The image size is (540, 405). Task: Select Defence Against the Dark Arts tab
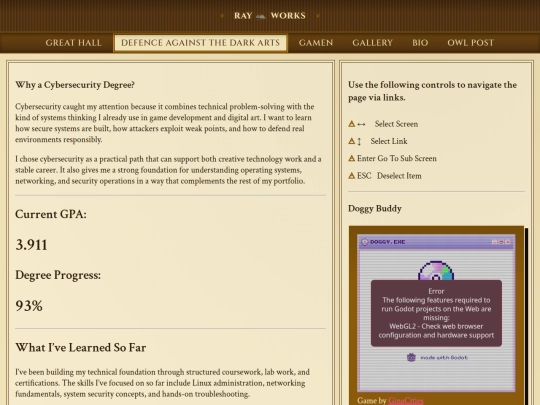[200, 43]
